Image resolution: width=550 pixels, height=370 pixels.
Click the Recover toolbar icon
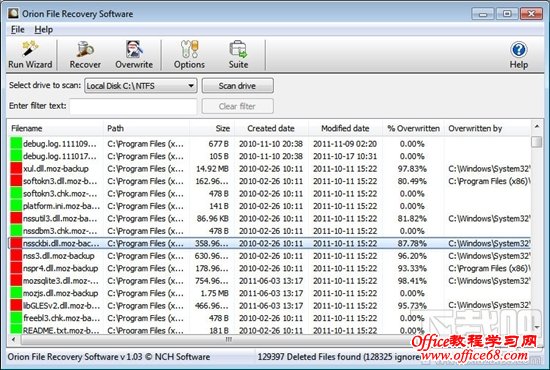point(85,55)
